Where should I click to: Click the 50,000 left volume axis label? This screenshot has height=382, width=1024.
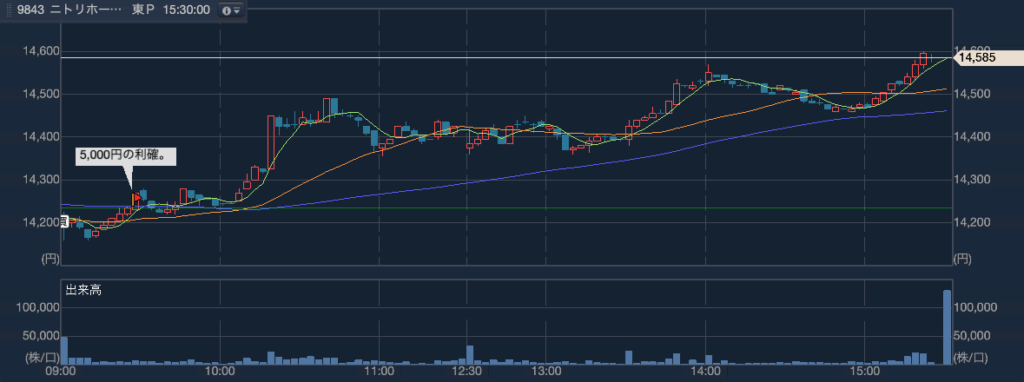[x=41, y=336]
